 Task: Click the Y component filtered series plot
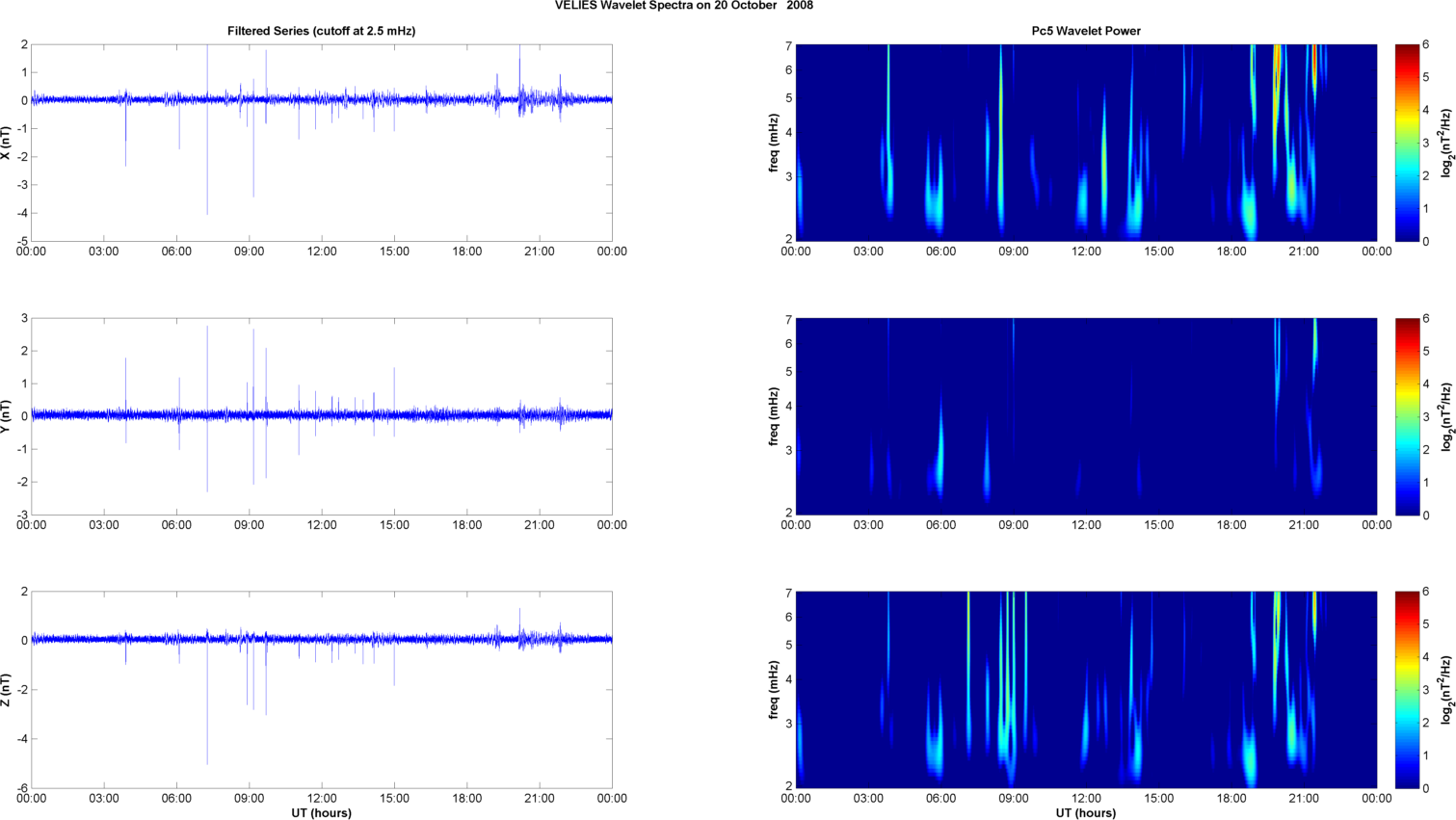tap(321, 416)
